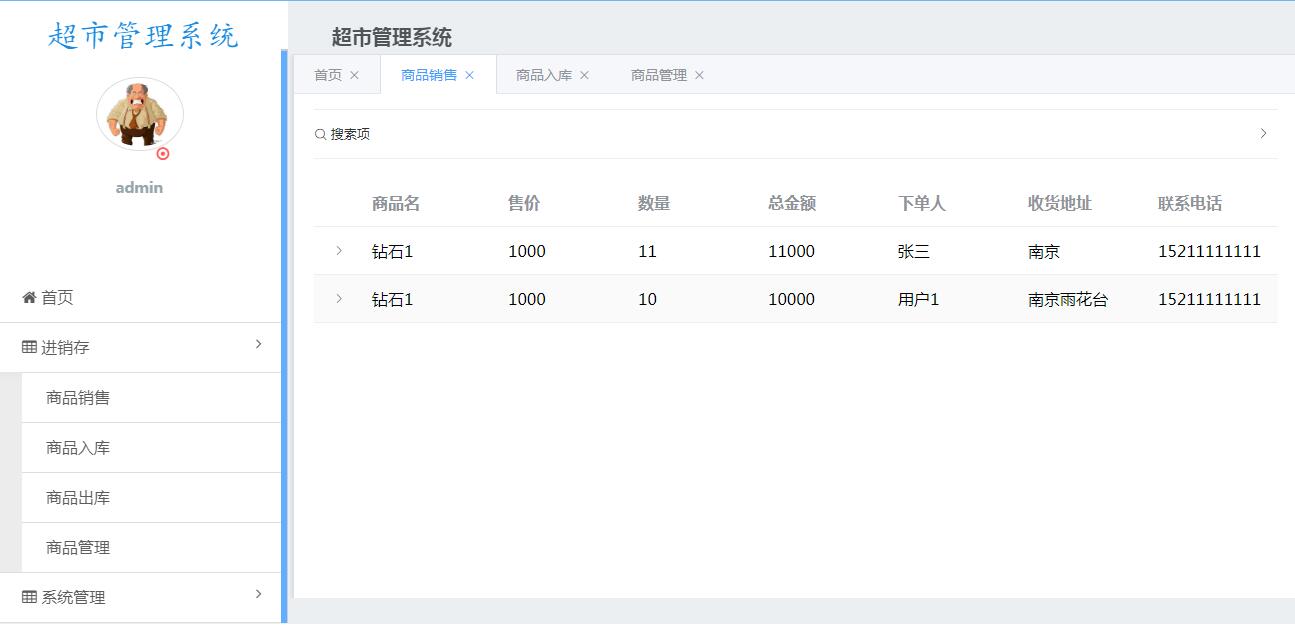Click the admin avatar picture
This screenshot has height=626, width=1295.
click(139, 115)
